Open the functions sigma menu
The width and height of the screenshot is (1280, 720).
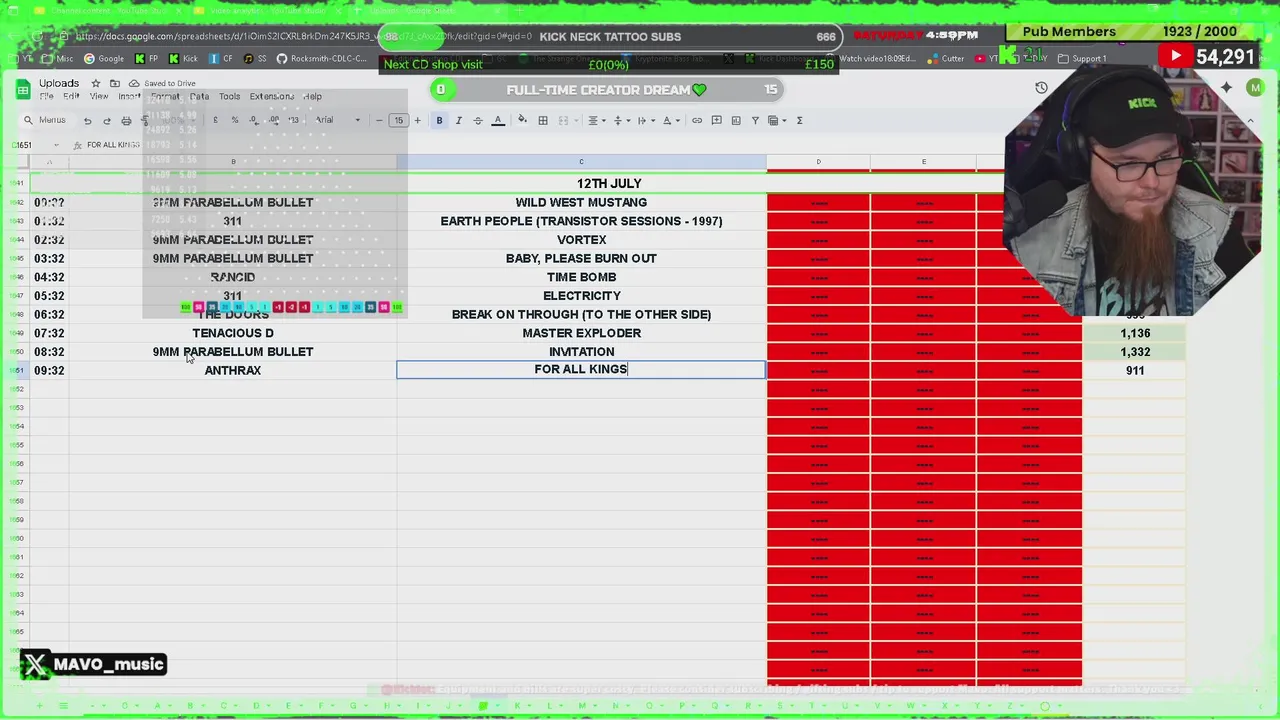point(799,120)
